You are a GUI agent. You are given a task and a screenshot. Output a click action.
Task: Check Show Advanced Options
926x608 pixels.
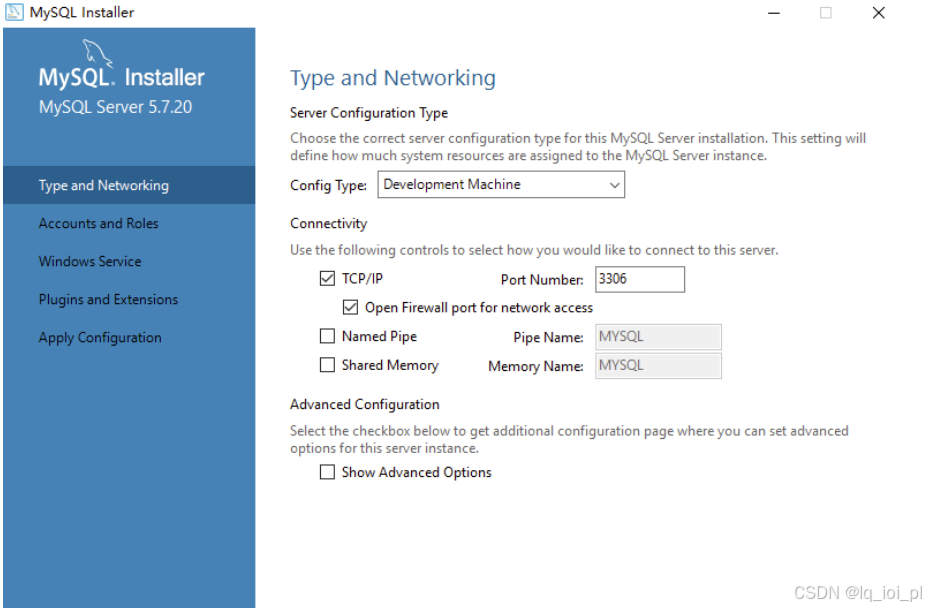[x=327, y=472]
